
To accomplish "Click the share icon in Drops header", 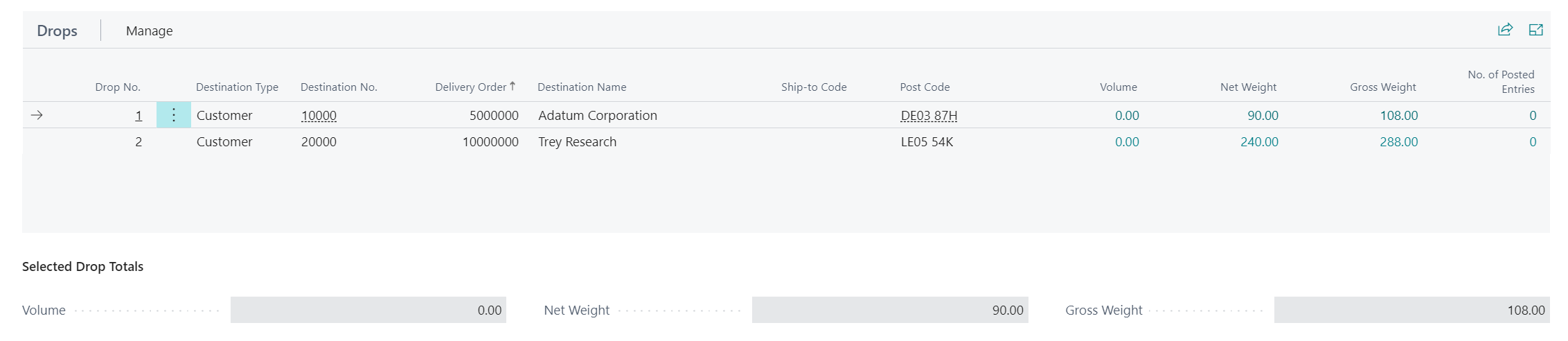I will coord(1504,30).
